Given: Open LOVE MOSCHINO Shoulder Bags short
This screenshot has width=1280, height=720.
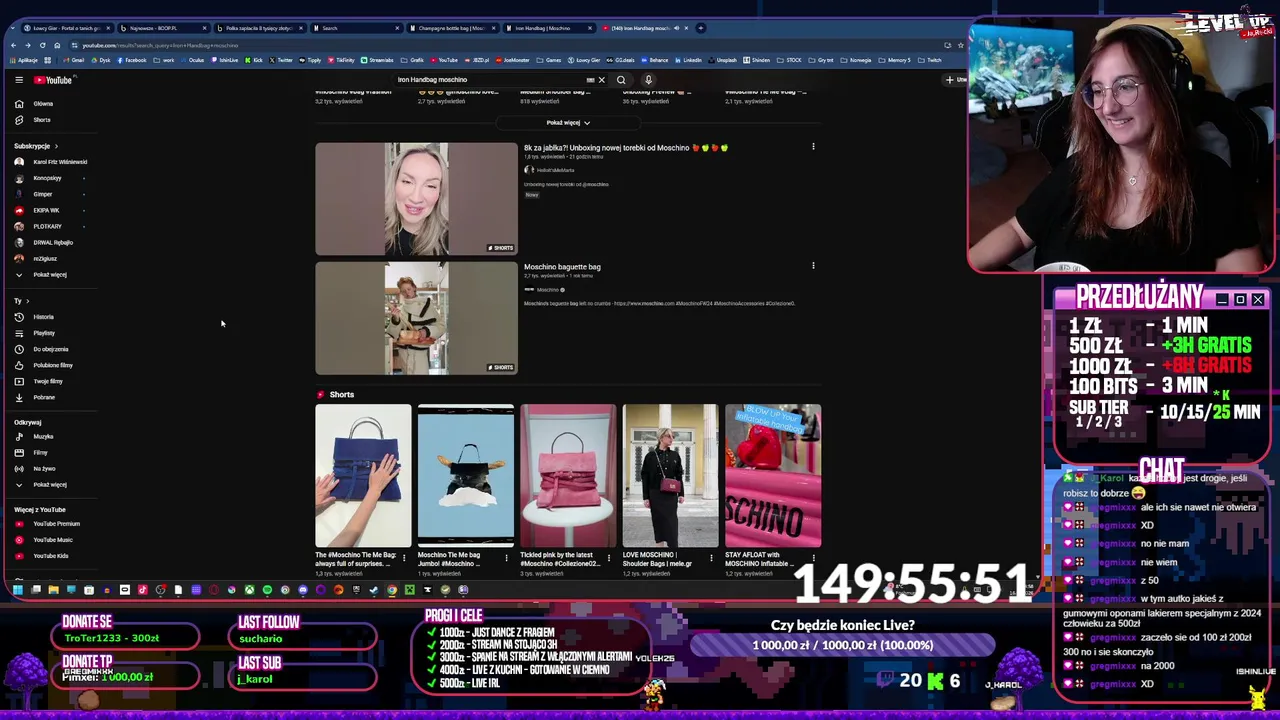Looking at the screenshot, I should (670, 476).
